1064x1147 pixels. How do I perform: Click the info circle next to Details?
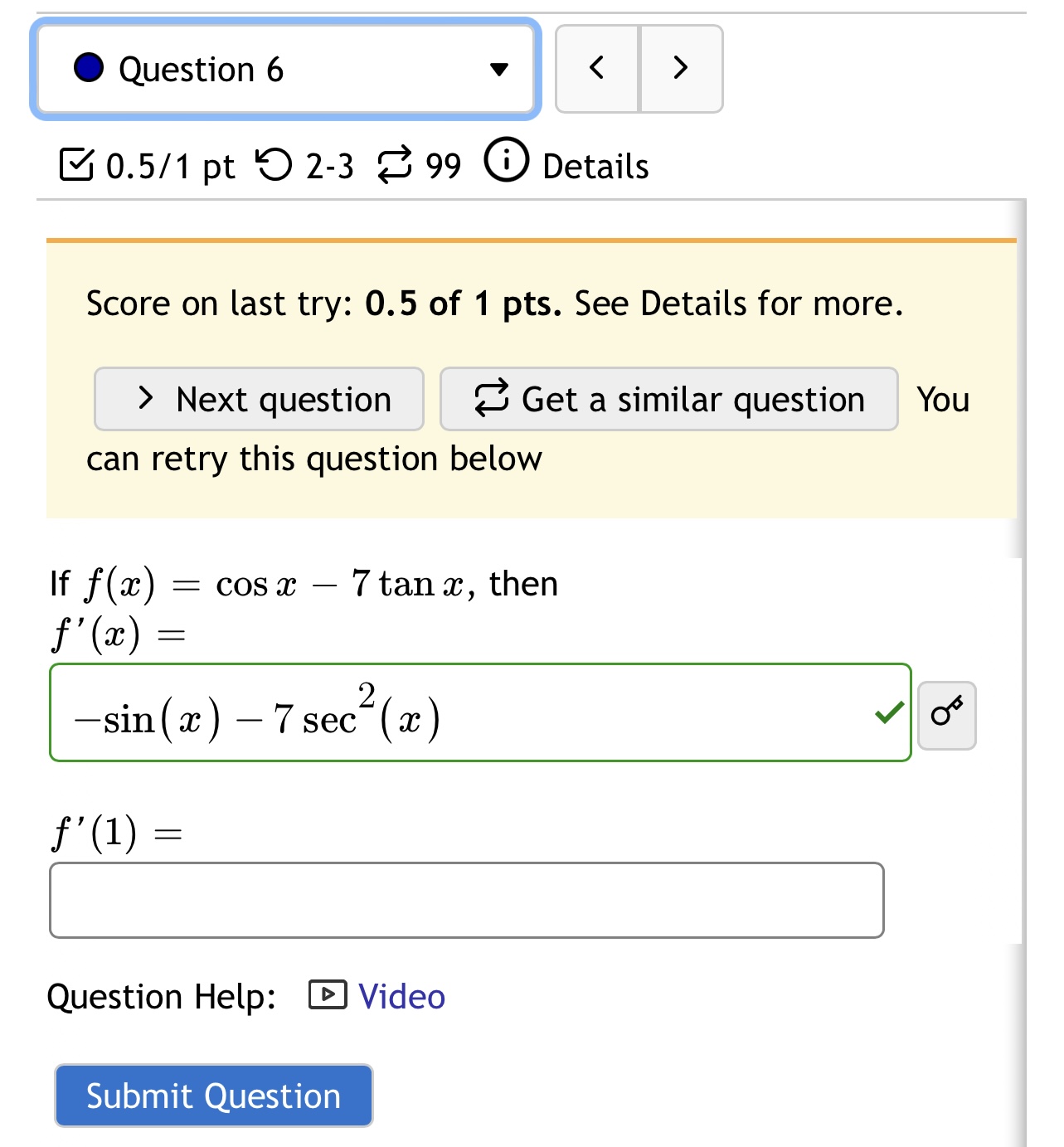pos(507,163)
